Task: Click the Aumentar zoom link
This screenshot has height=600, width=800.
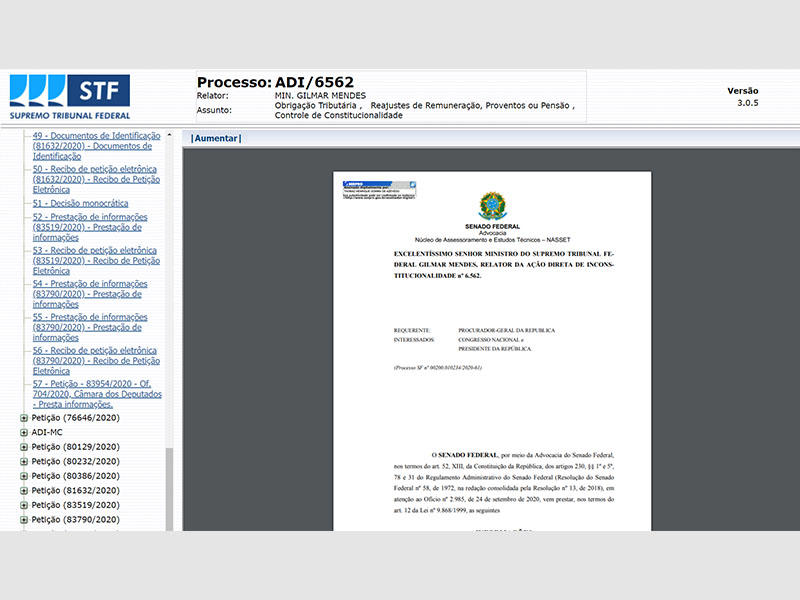Action: (216, 138)
